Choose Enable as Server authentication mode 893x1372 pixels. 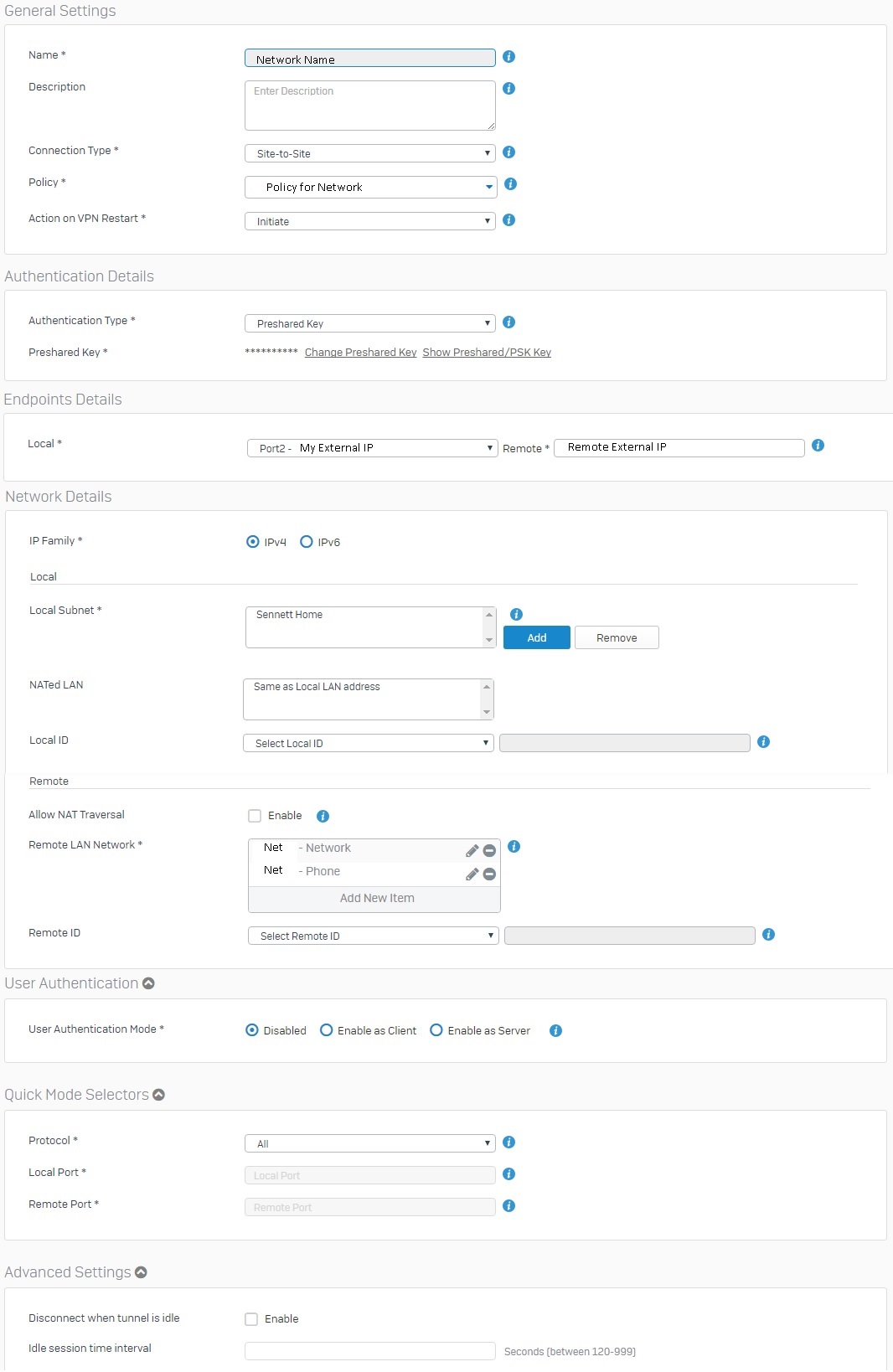tap(436, 1030)
